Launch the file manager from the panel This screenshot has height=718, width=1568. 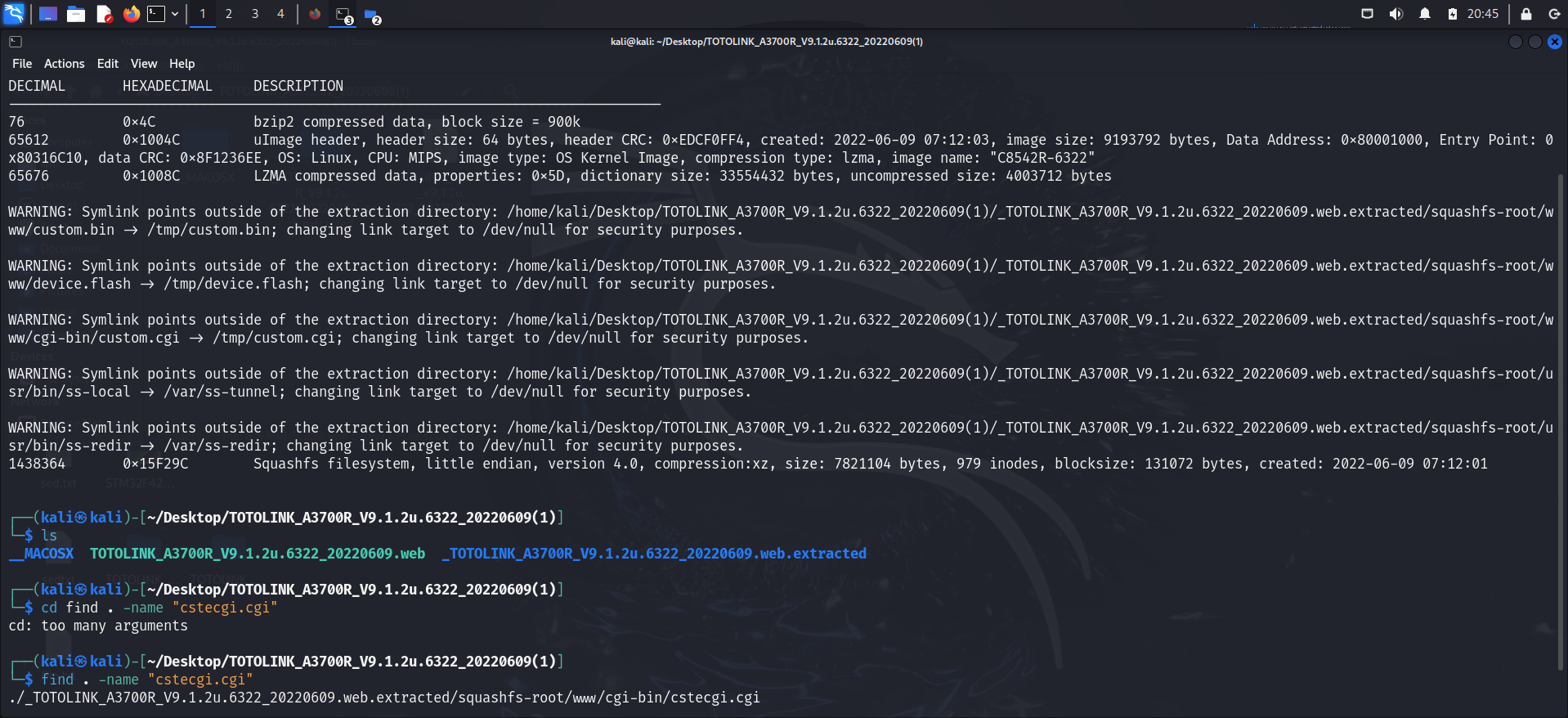(x=76, y=14)
